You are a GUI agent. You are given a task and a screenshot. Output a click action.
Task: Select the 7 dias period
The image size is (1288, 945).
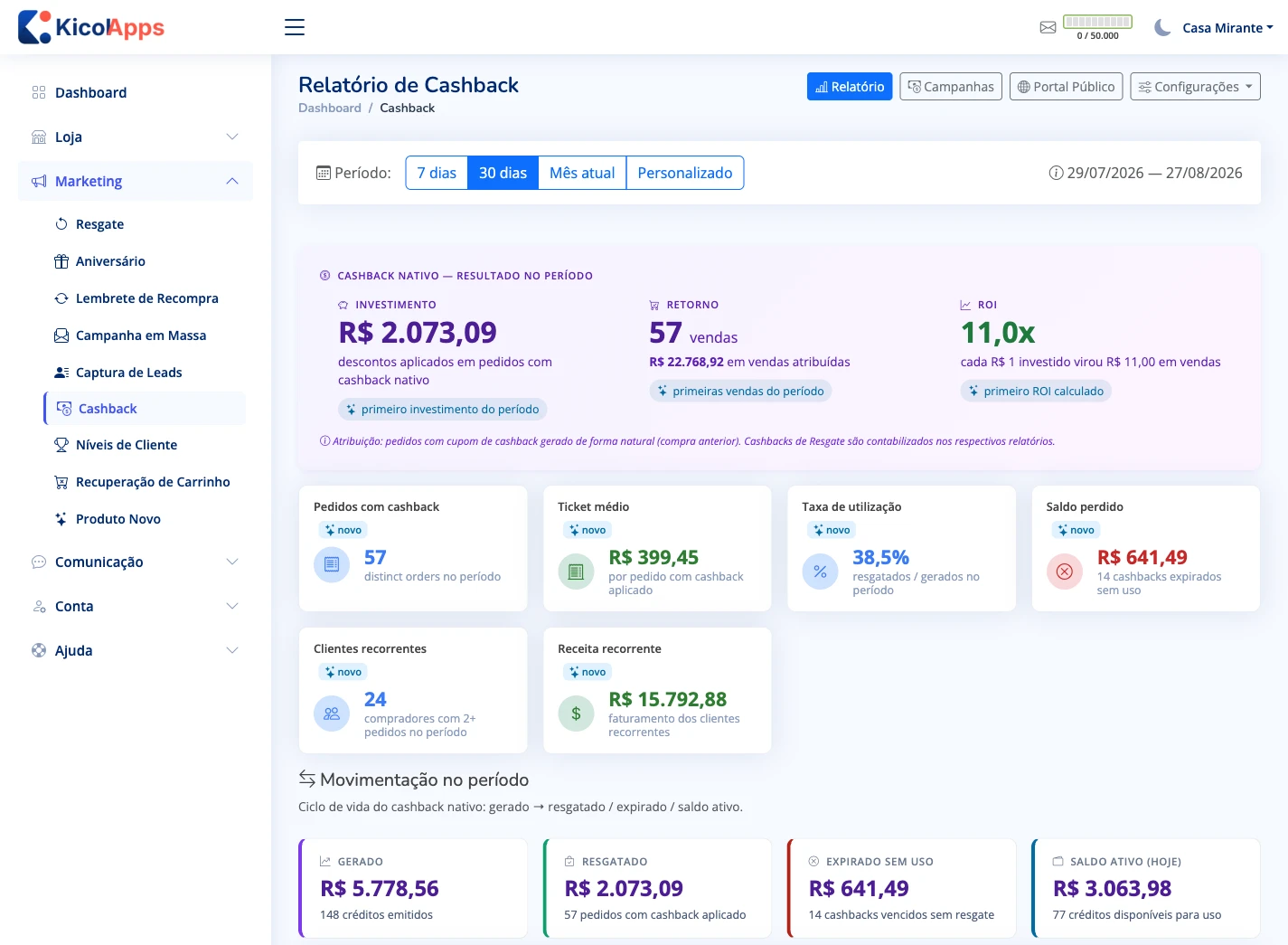[437, 173]
